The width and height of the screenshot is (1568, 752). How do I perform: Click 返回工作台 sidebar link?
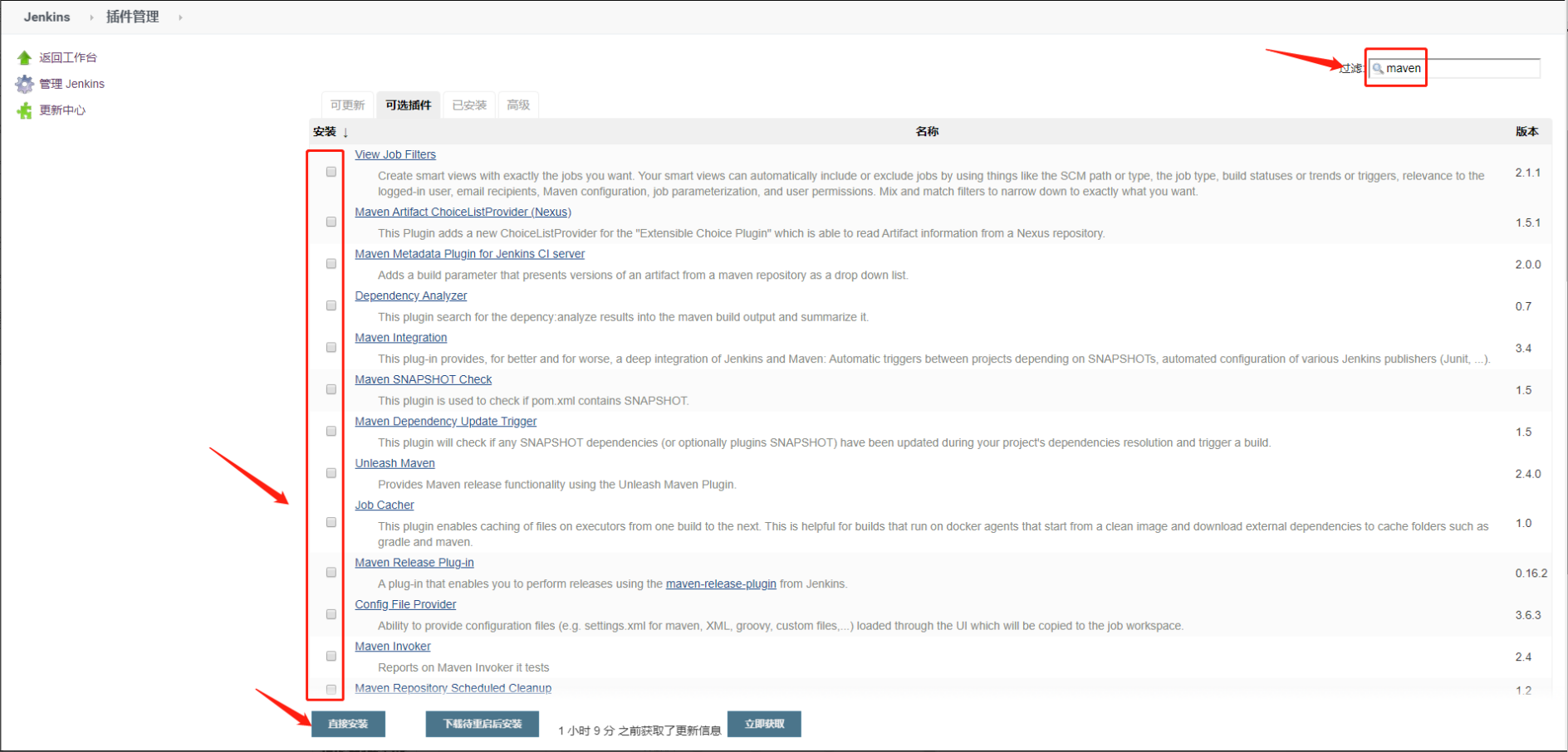coord(68,57)
